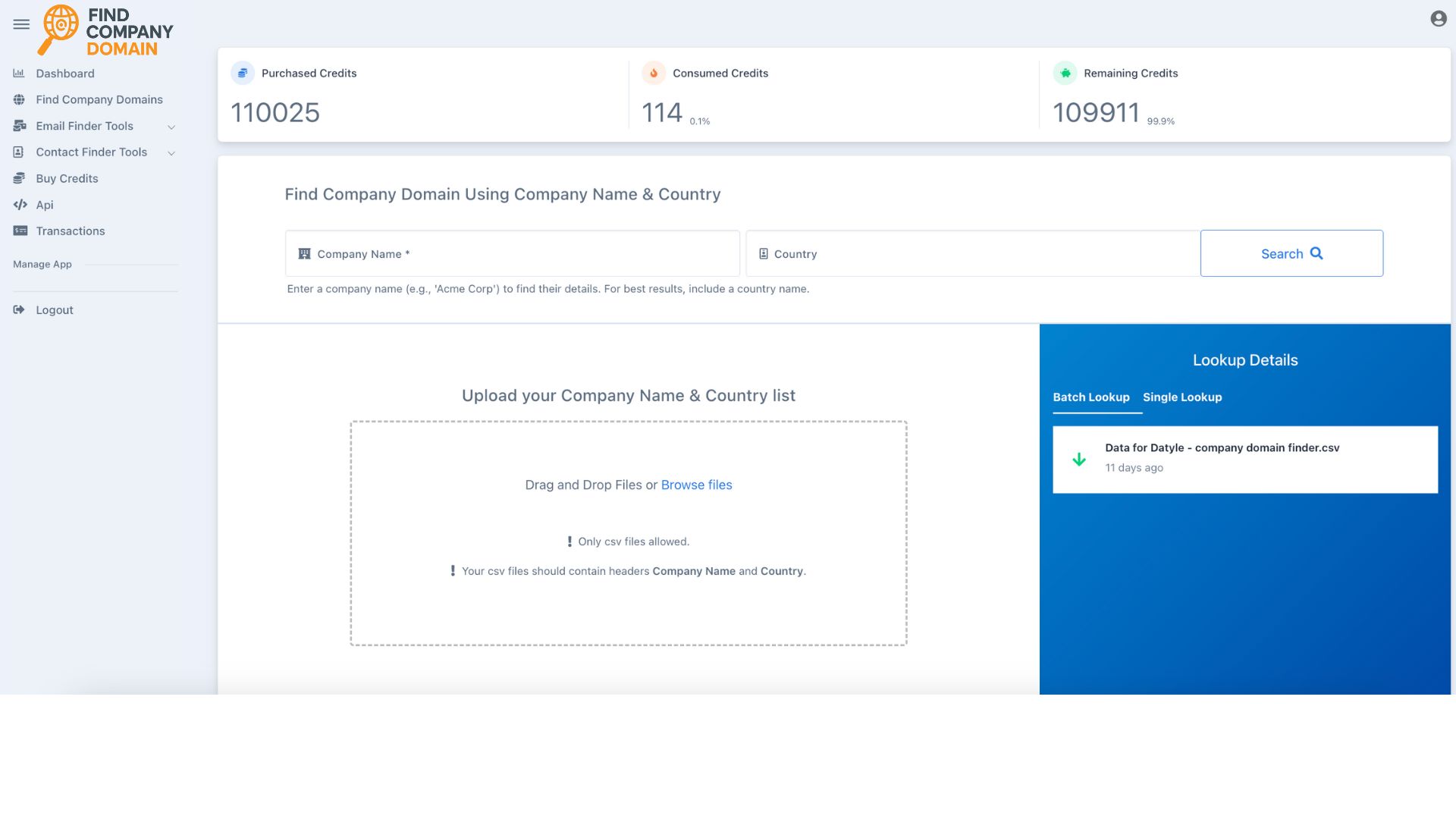Click the Remaining Credits piggy bank icon
Screen dimensions: 1456x819
pyautogui.click(x=1065, y=73)
